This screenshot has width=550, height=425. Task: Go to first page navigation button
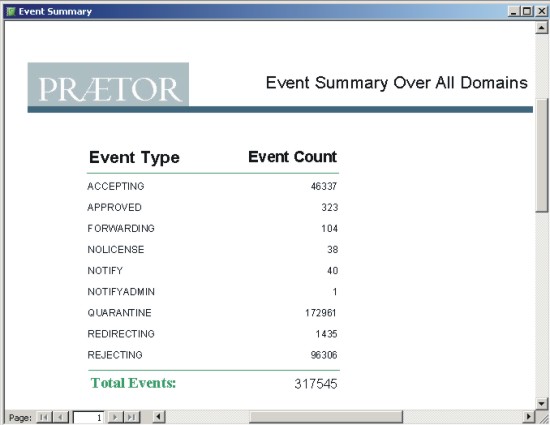point(44,417)
